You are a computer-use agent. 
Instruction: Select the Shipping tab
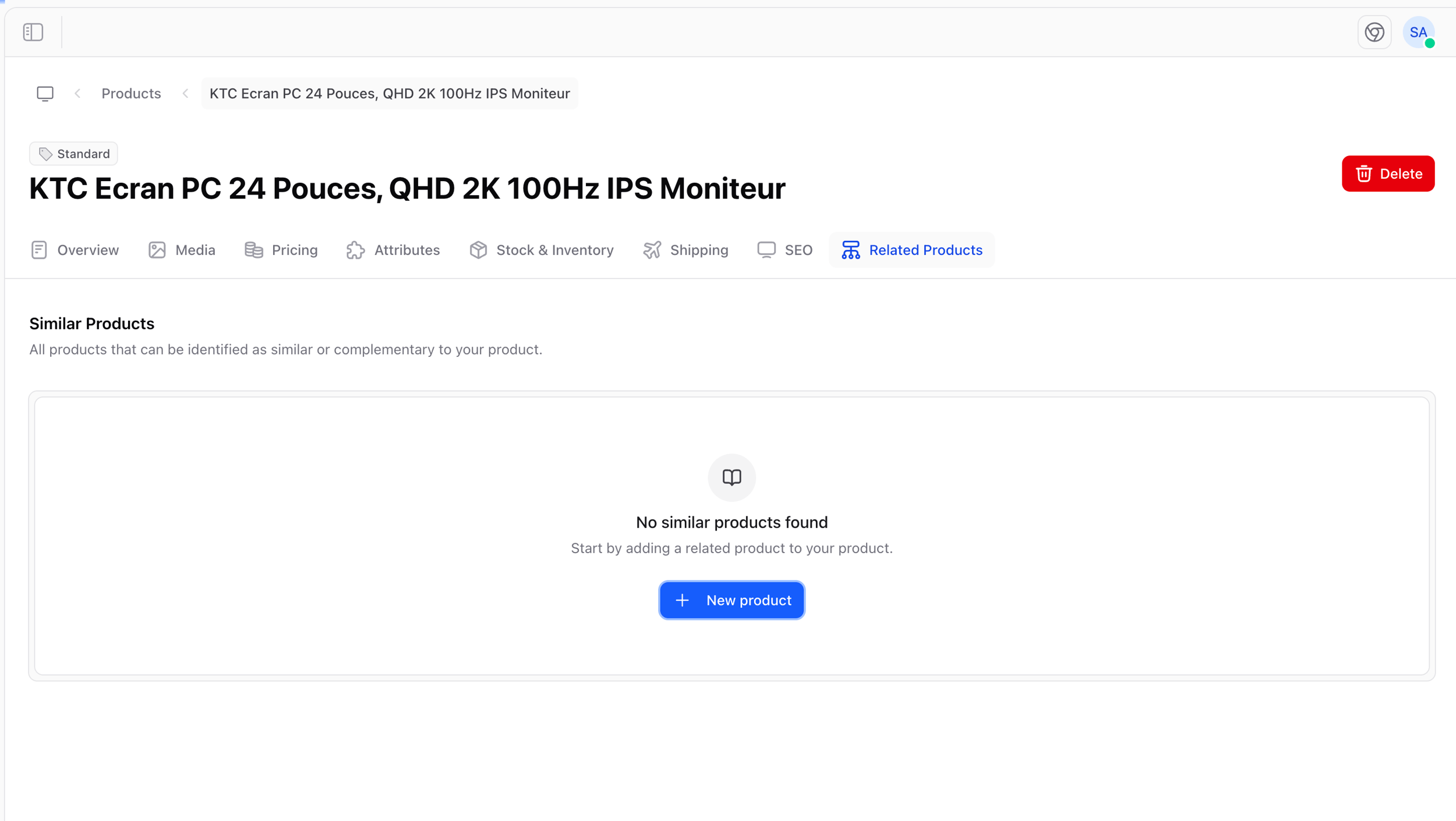click(685, 250)
